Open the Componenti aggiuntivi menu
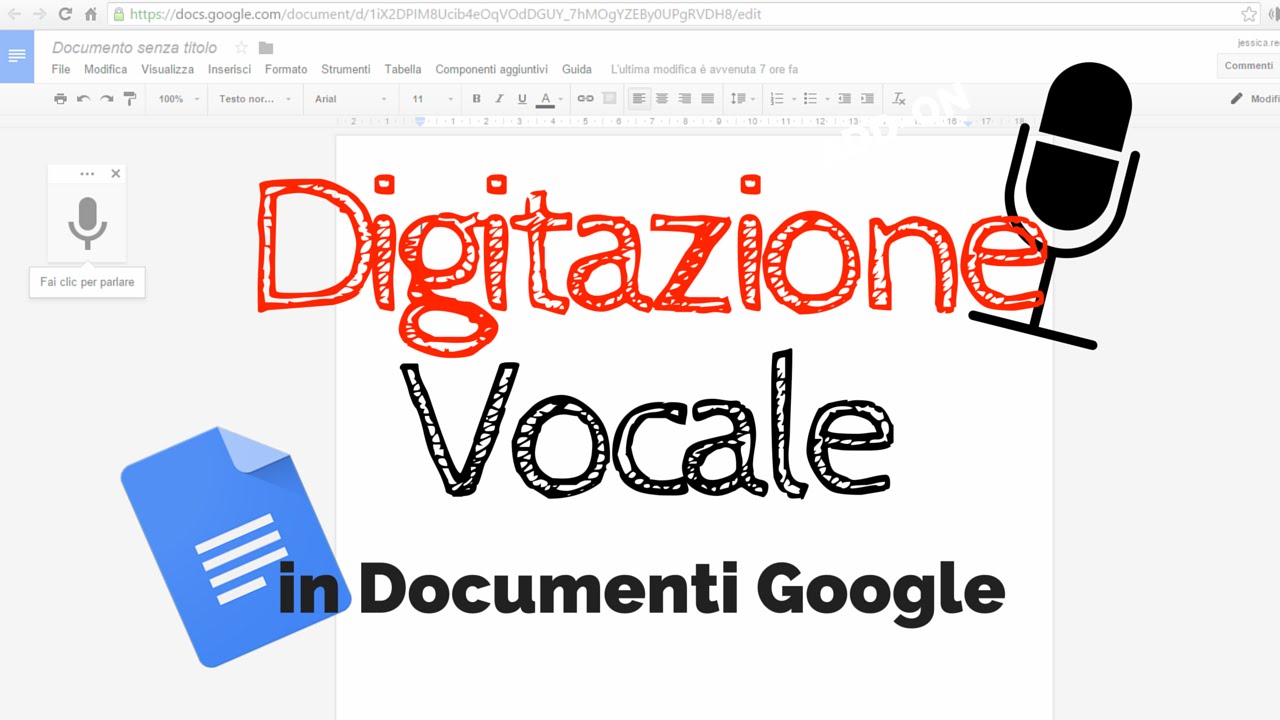Screen dimensions: 1280x720 click(492, 70)
